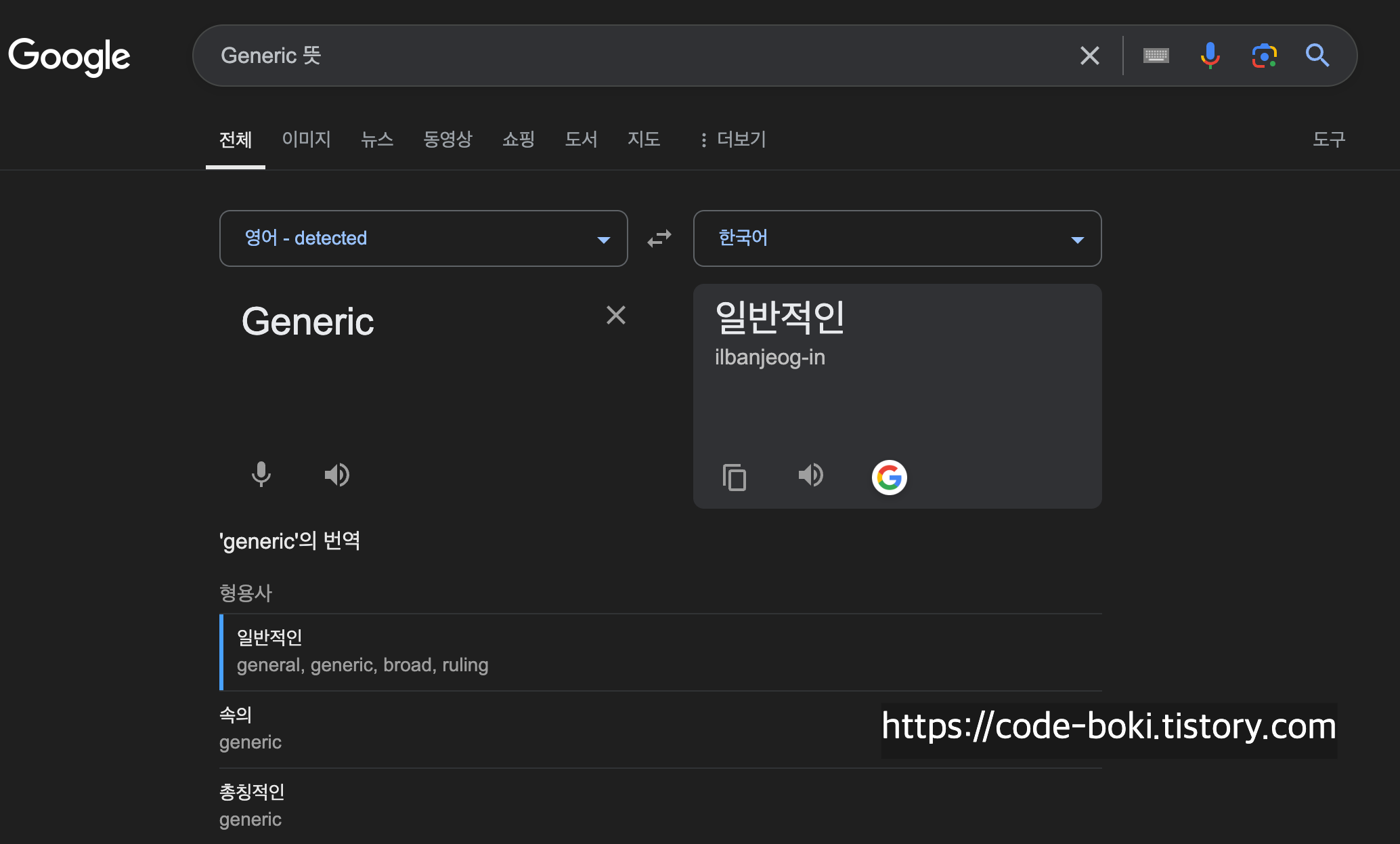The image size is (1400, 844).
Task: Clear the source text 'Generic'
Action: tap(615, 315)
